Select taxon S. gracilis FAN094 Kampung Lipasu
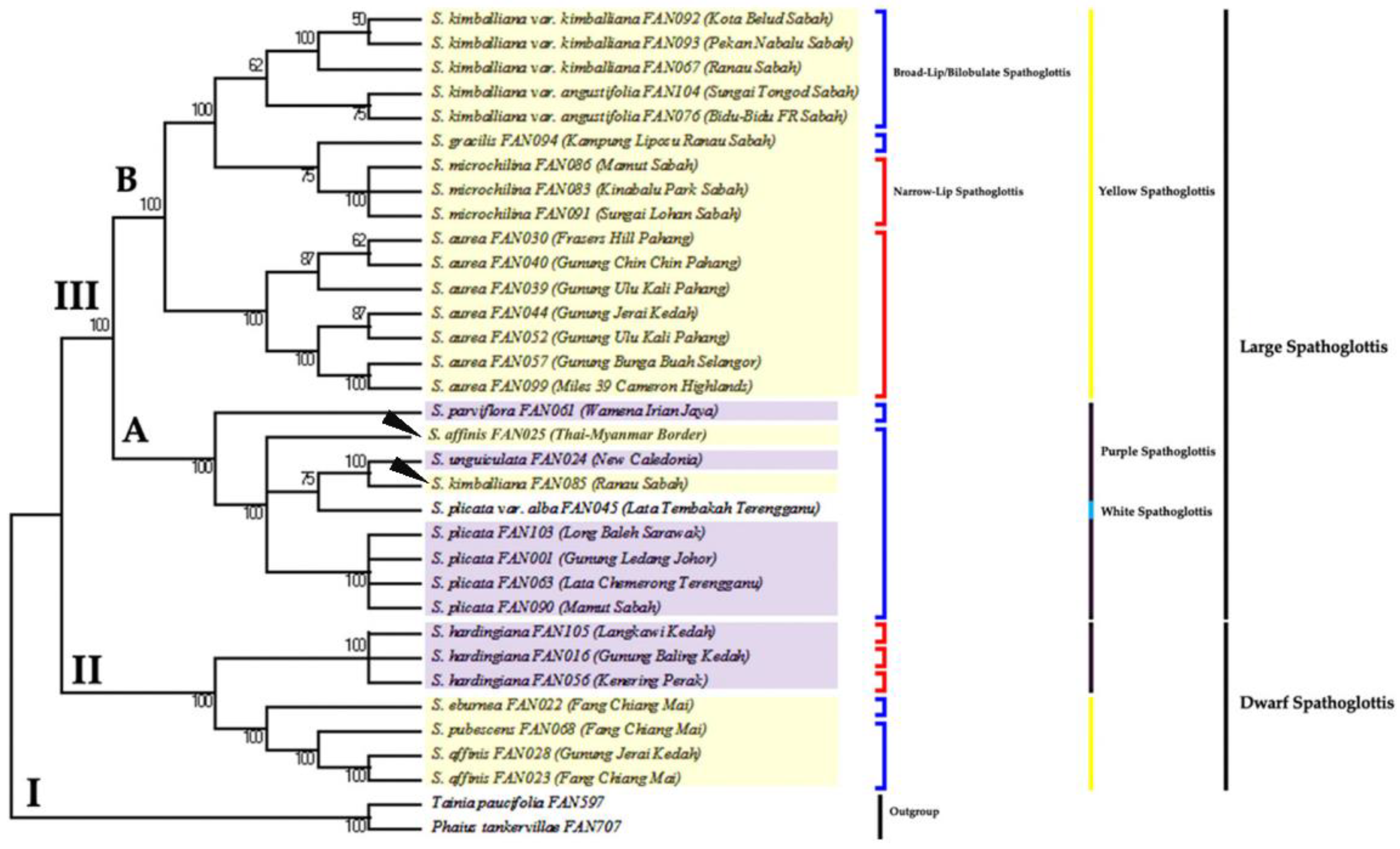Screen dimensions: 1400x849 coord(602,140)
